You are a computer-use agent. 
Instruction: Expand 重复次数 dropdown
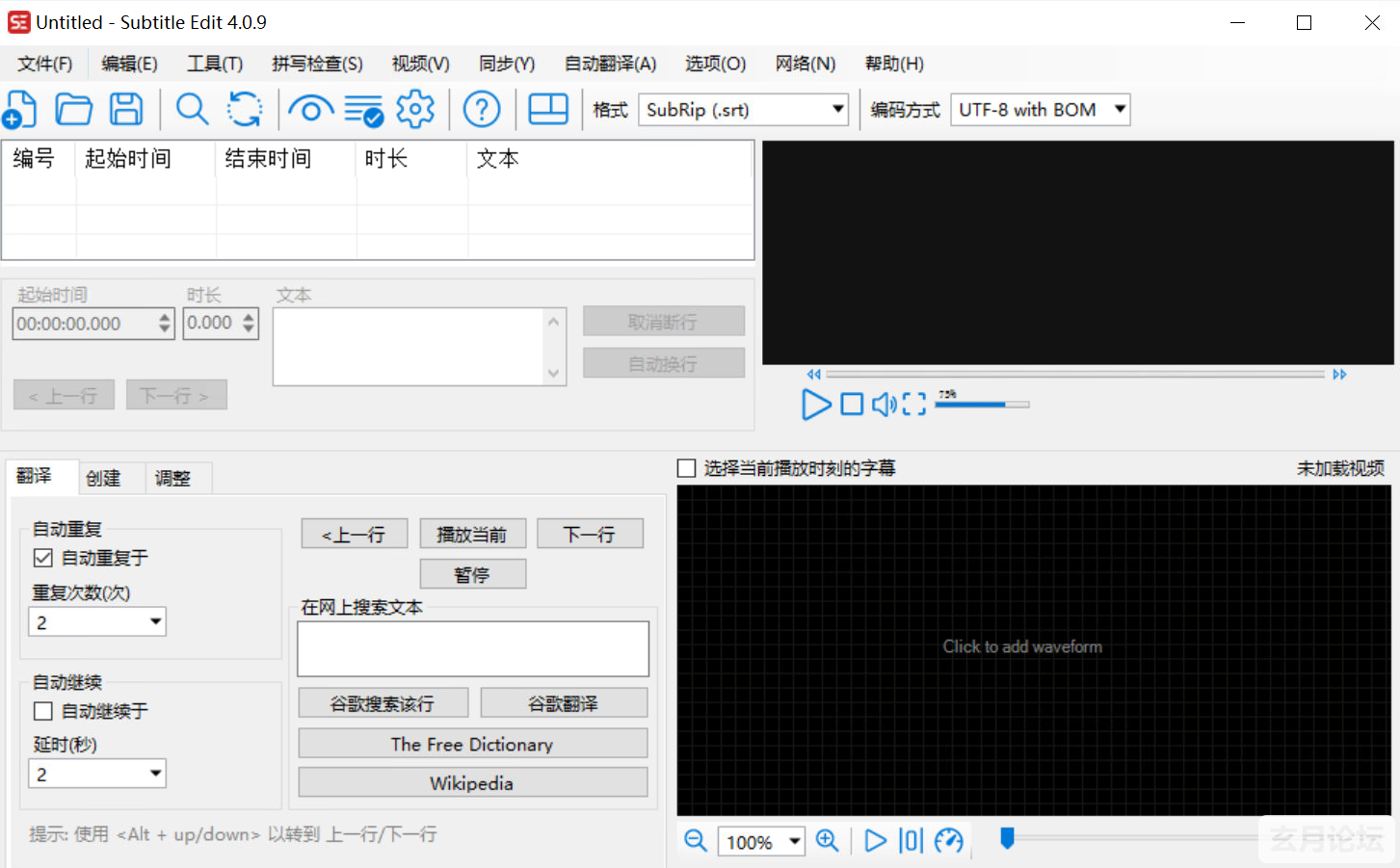(x=97, y=622)
